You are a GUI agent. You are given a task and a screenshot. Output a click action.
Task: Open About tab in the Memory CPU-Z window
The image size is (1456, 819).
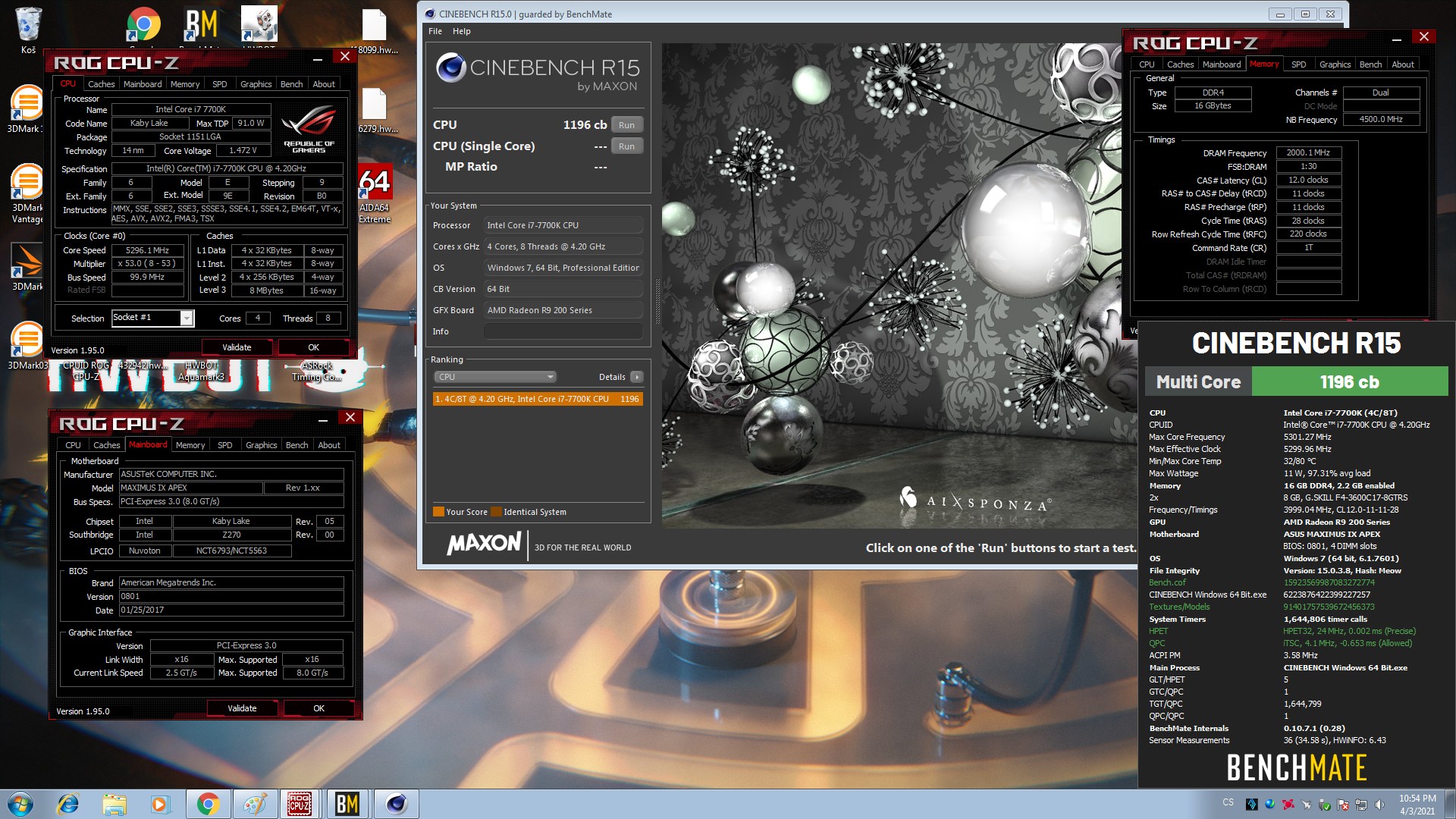click(x=1402, y=64)
